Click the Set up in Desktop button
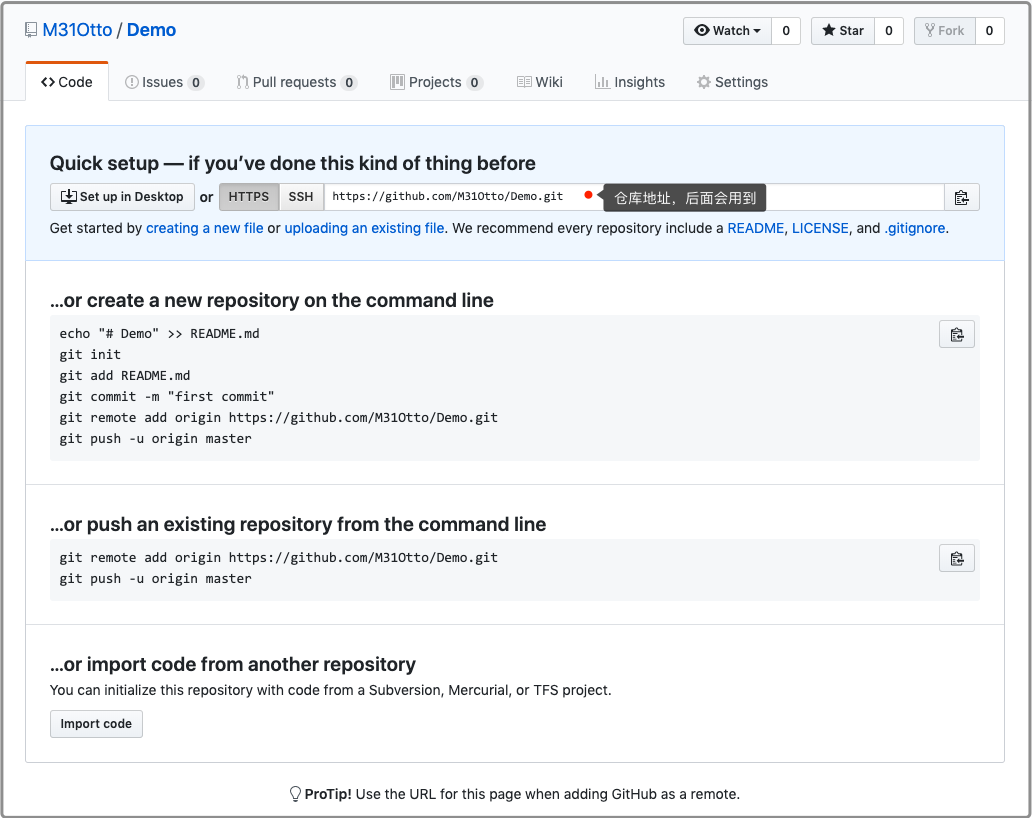This screenshot has width=1032, height=818. point(122,197)
